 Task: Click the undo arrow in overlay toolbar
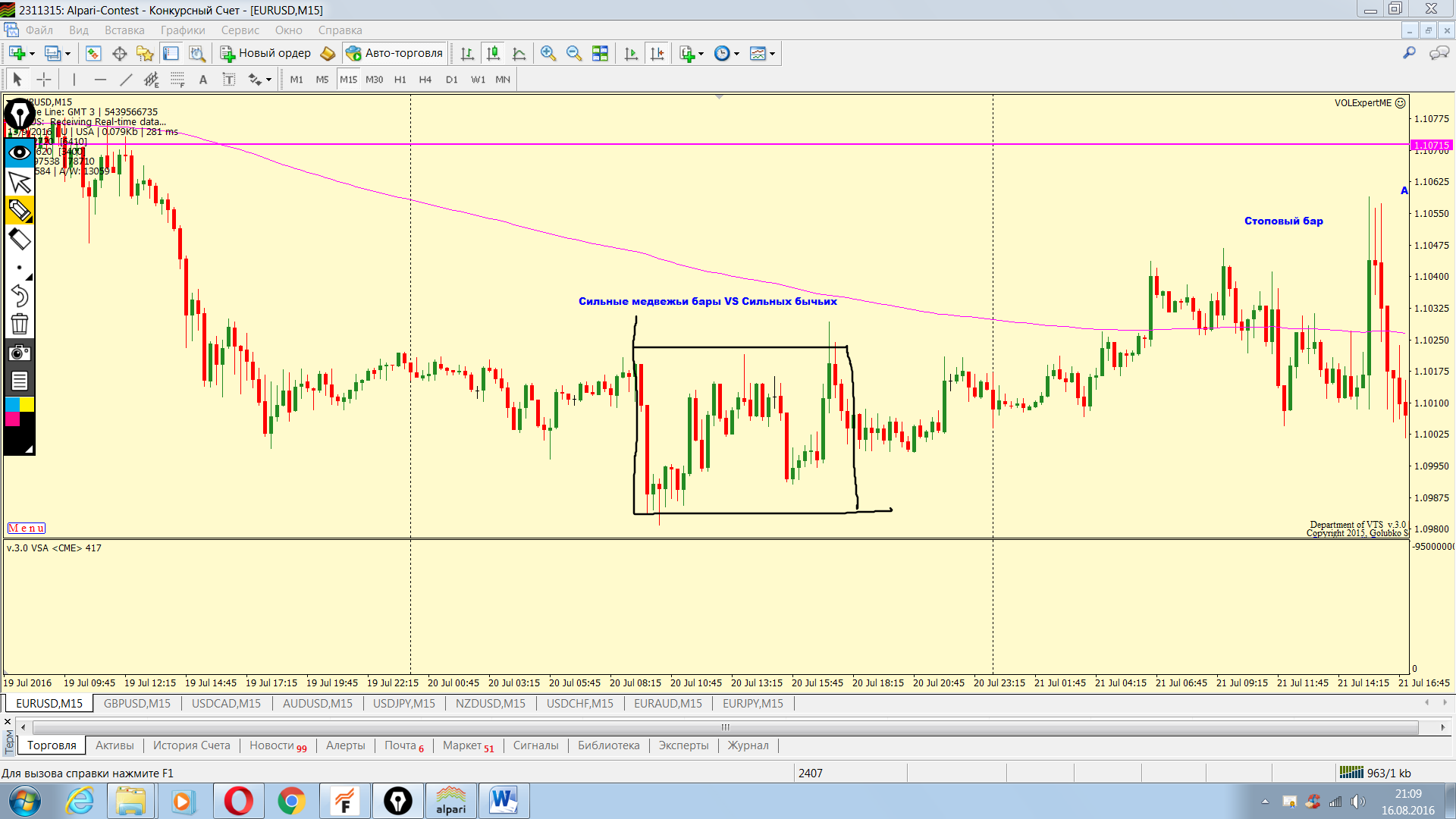[x=19, y=296]
